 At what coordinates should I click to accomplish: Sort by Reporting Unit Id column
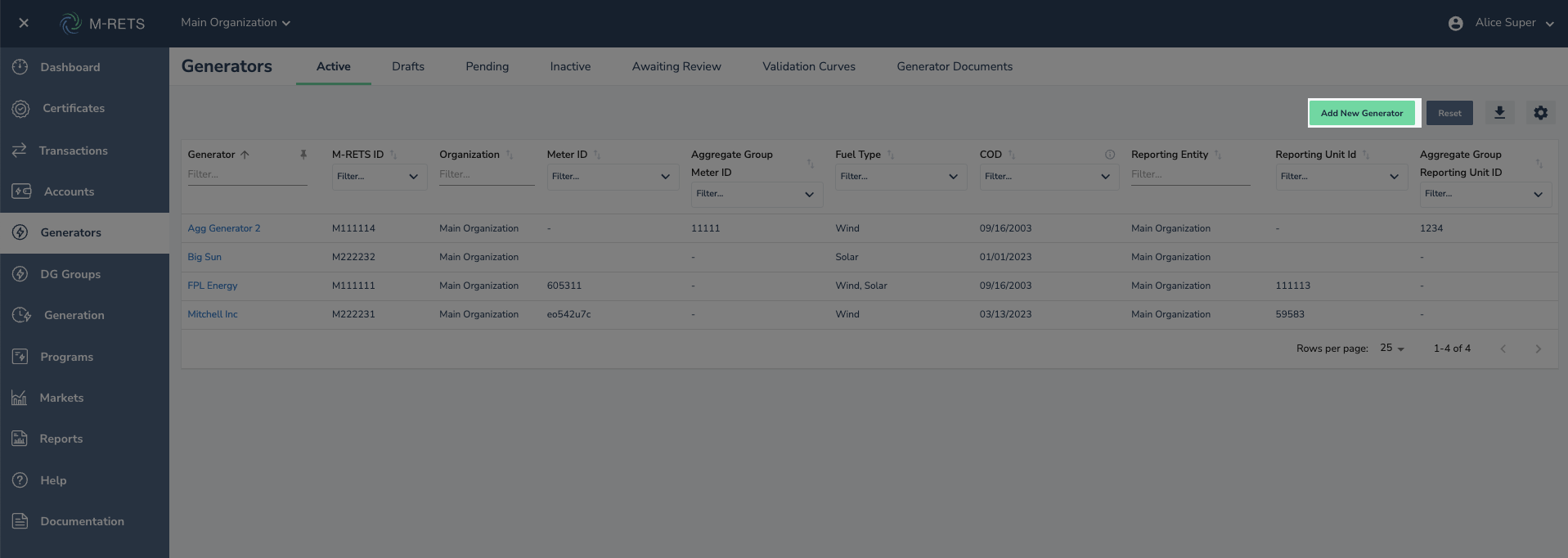click(1366, 155)
